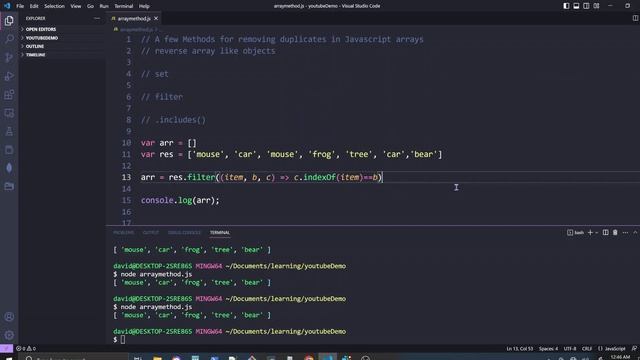Close the arraymethod.js editor tab

pos(156,18)
